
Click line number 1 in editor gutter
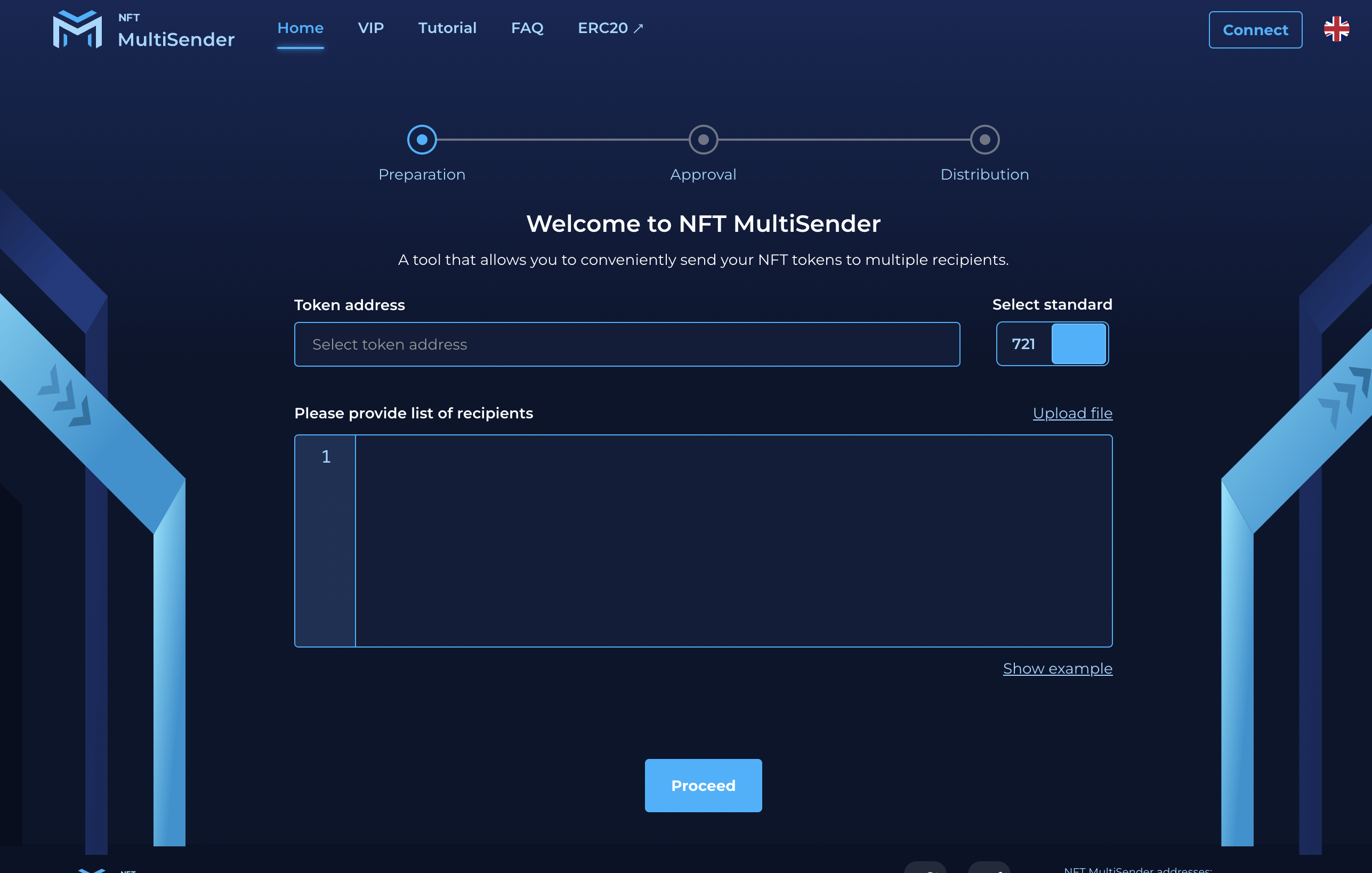pyautogui.click(x=326, y=456)
